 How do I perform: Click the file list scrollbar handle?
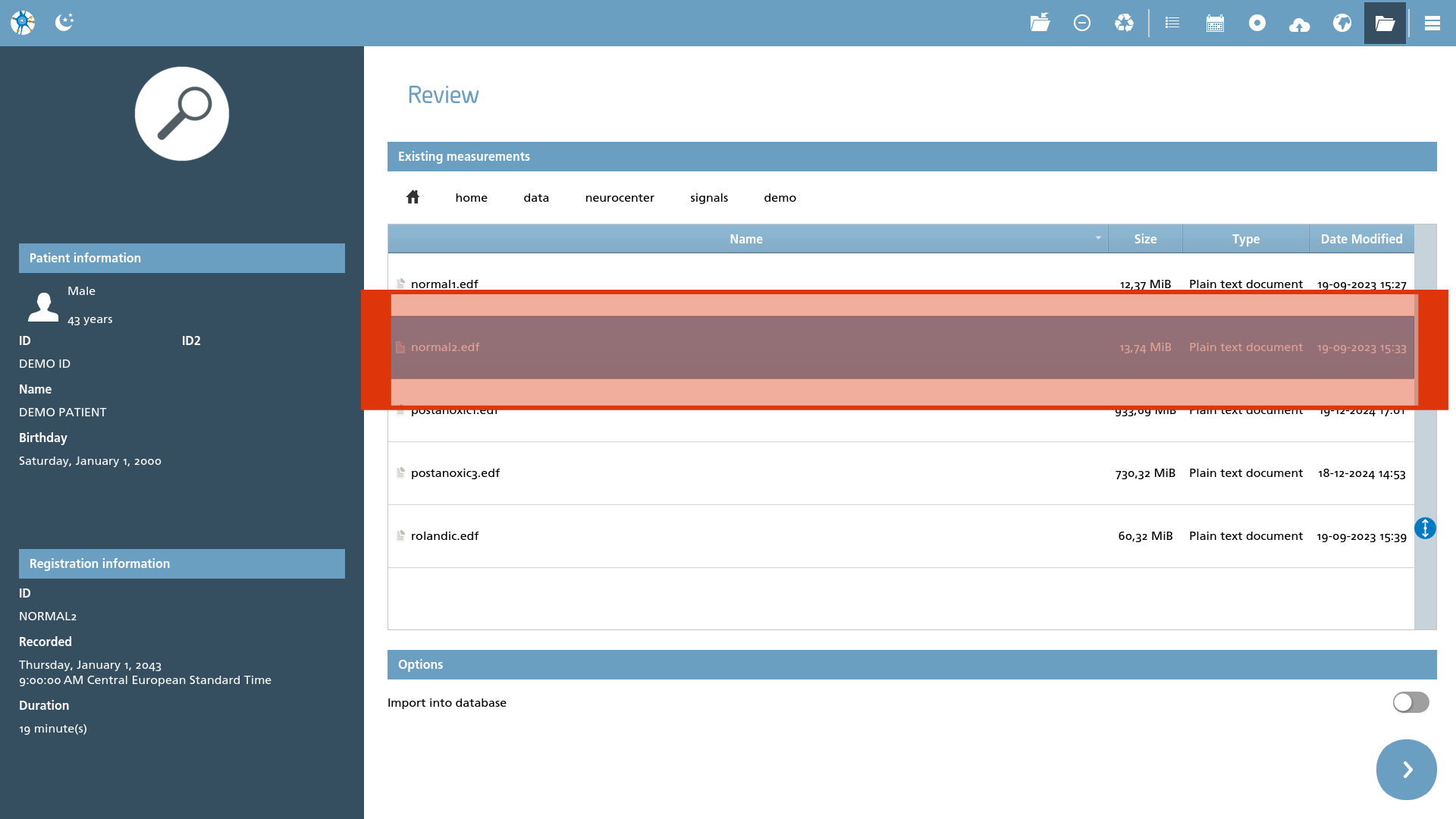click(1425, 529)
